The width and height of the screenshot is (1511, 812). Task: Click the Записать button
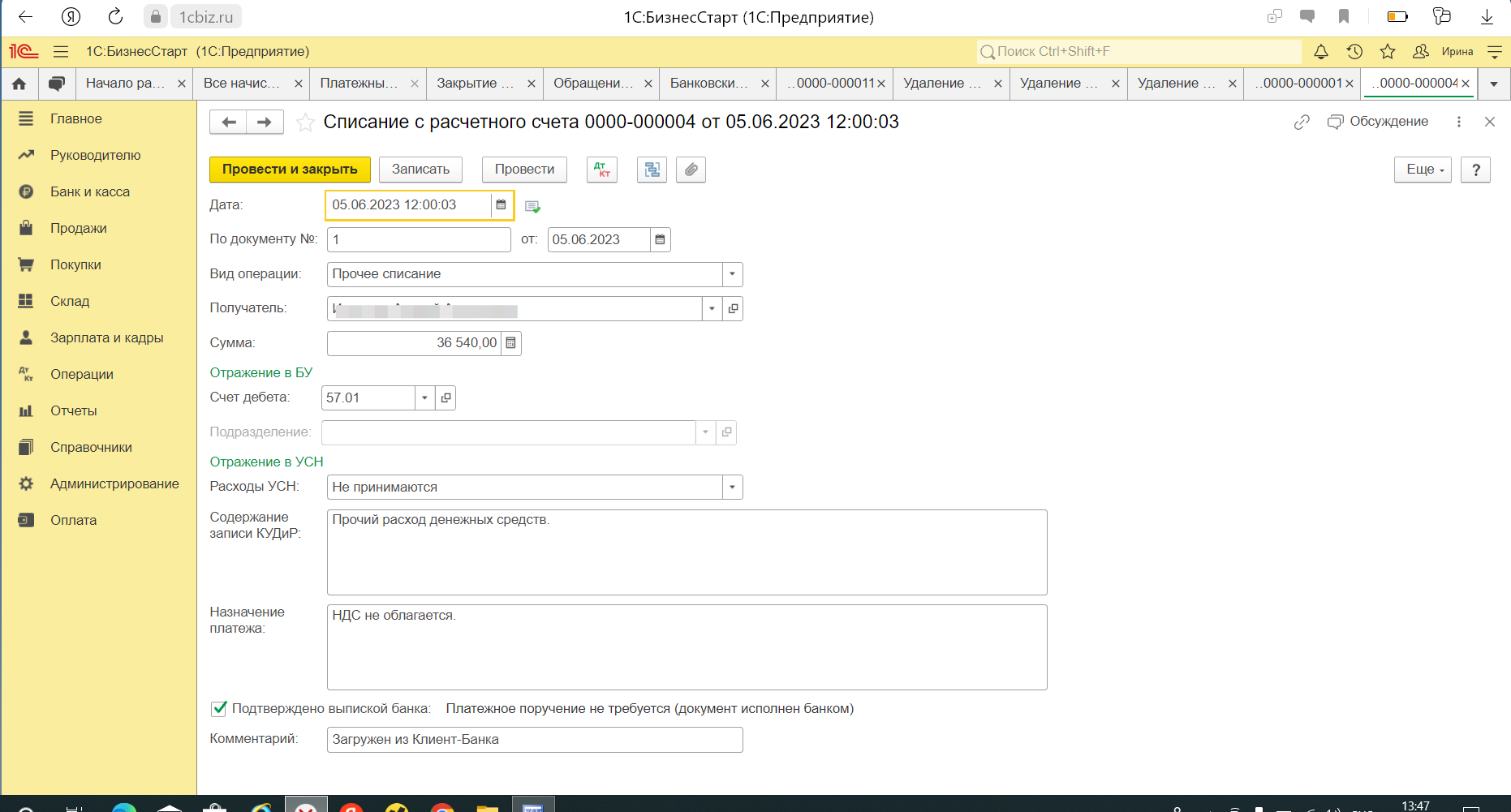(x=420, y=170)
